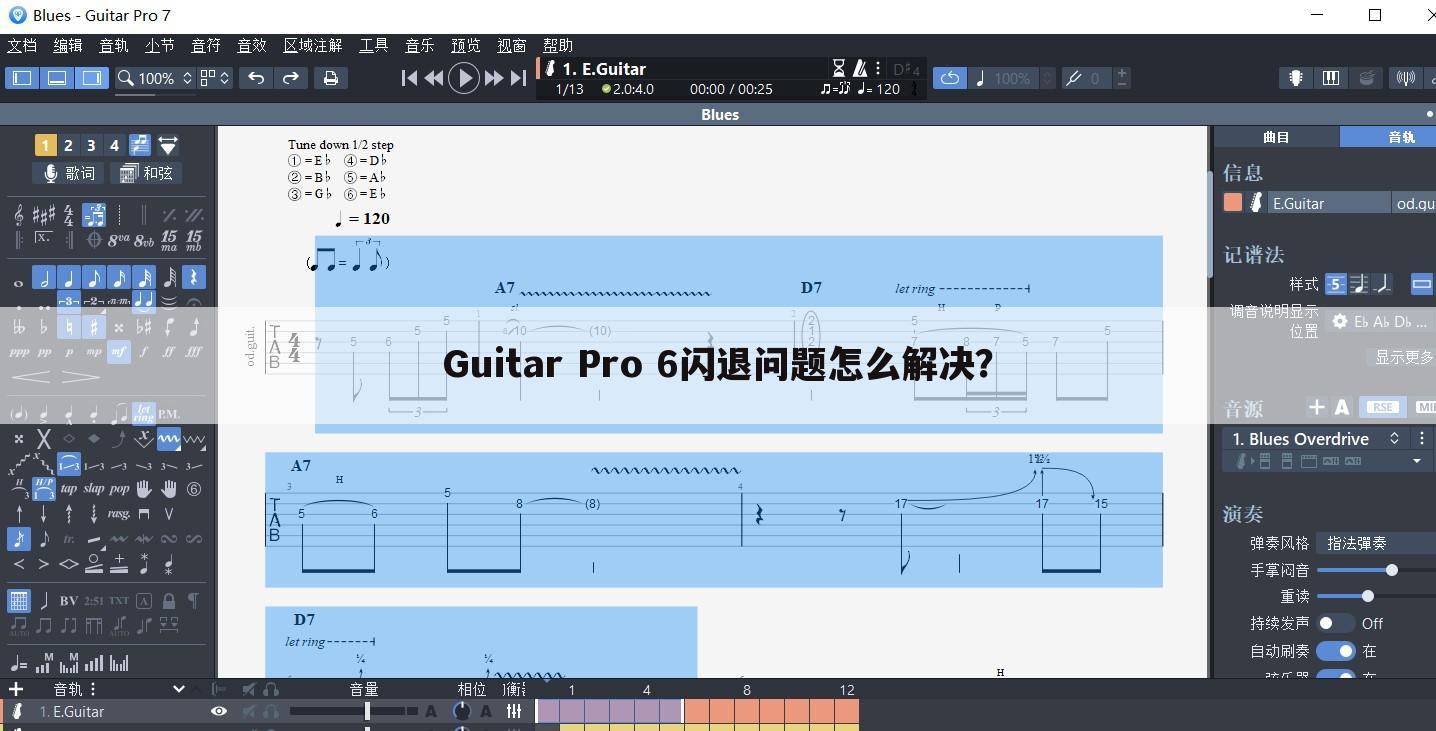Toggle the count-in hourglass icon
1436x731 pixels.
click(839, 68)
